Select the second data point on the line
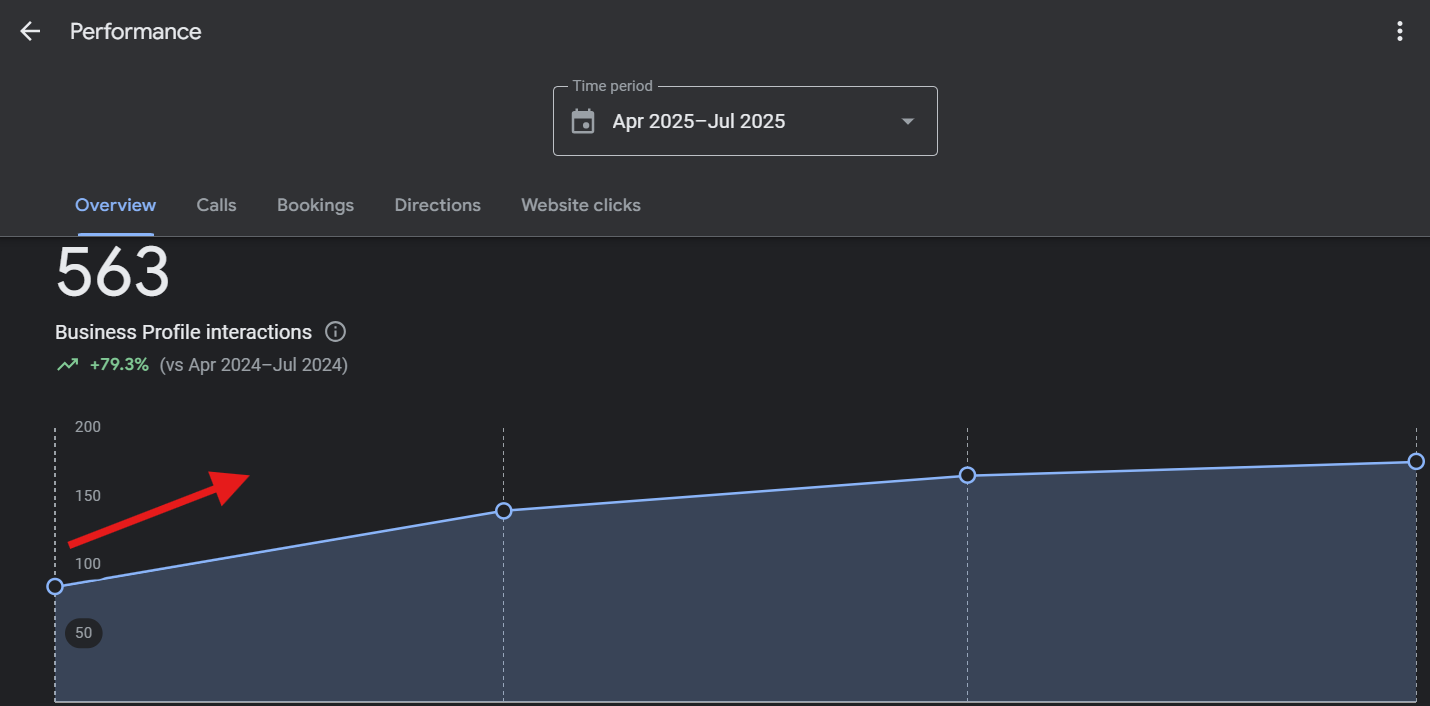1430x706 pixels. point(504,511)
